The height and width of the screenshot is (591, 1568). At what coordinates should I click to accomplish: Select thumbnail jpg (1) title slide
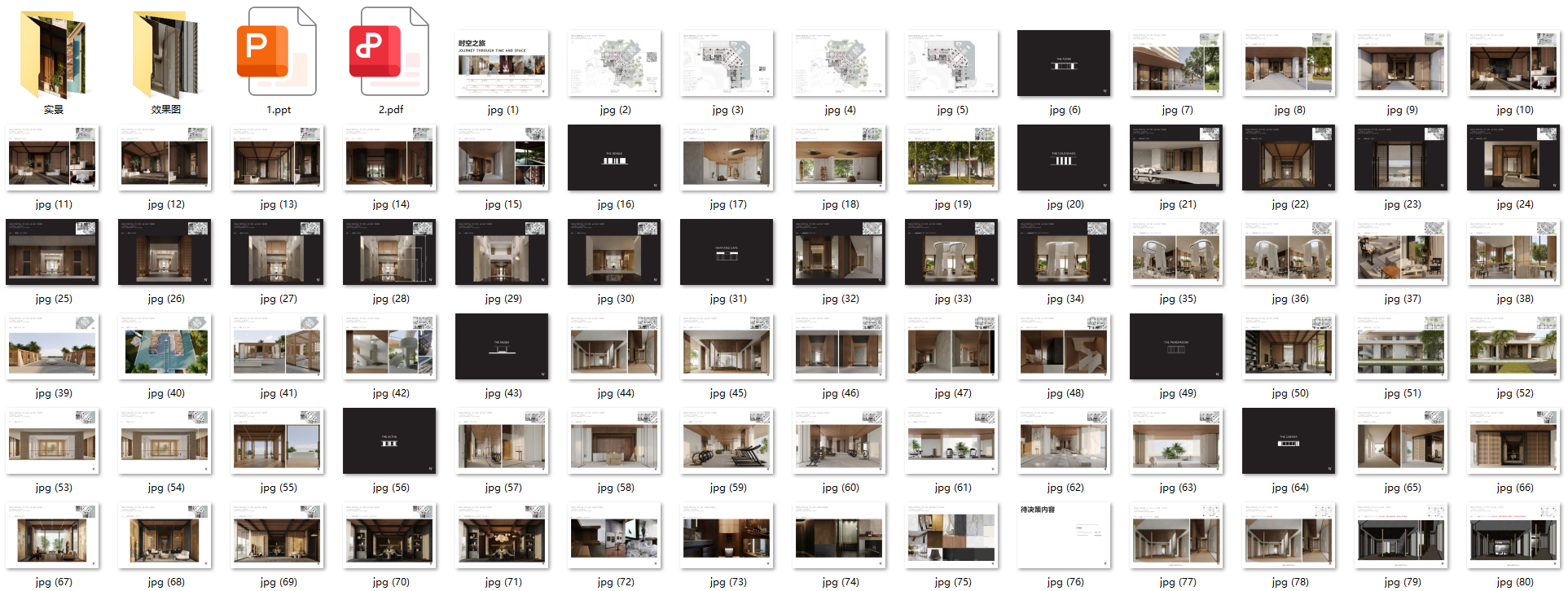tap(502, 63)
